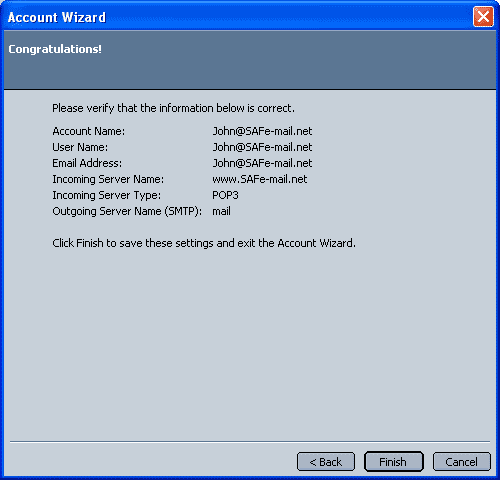Select the www.SAFe-mail.net server value
Image resolution: width=500 pixels, height=480 pixels.
(x=260, y=179)
